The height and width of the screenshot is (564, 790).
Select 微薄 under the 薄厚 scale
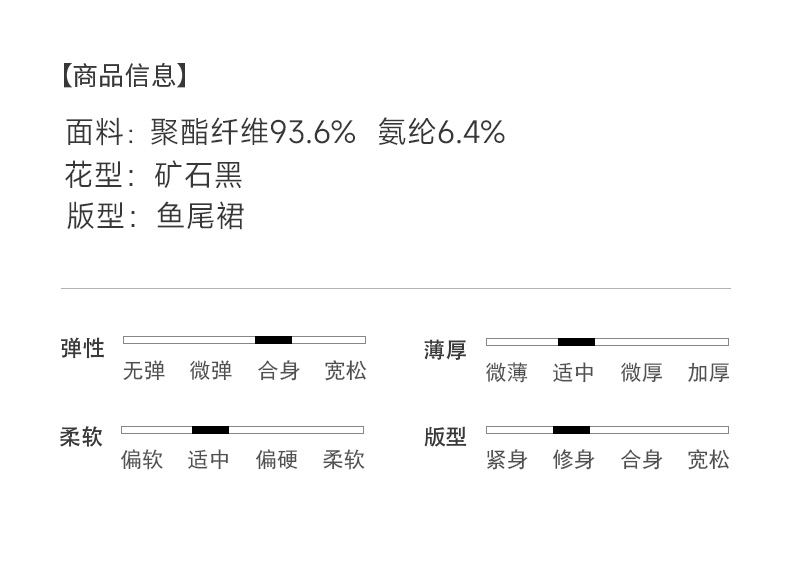coord(506,373)
